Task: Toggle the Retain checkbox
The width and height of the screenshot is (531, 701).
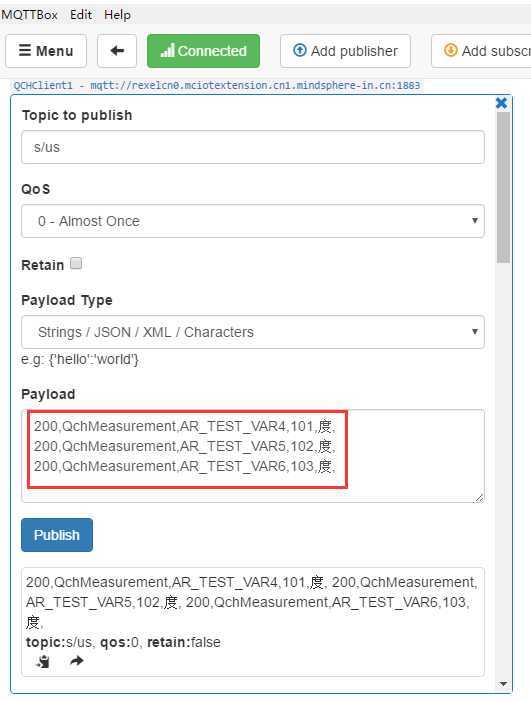Action: click(76, 263)
